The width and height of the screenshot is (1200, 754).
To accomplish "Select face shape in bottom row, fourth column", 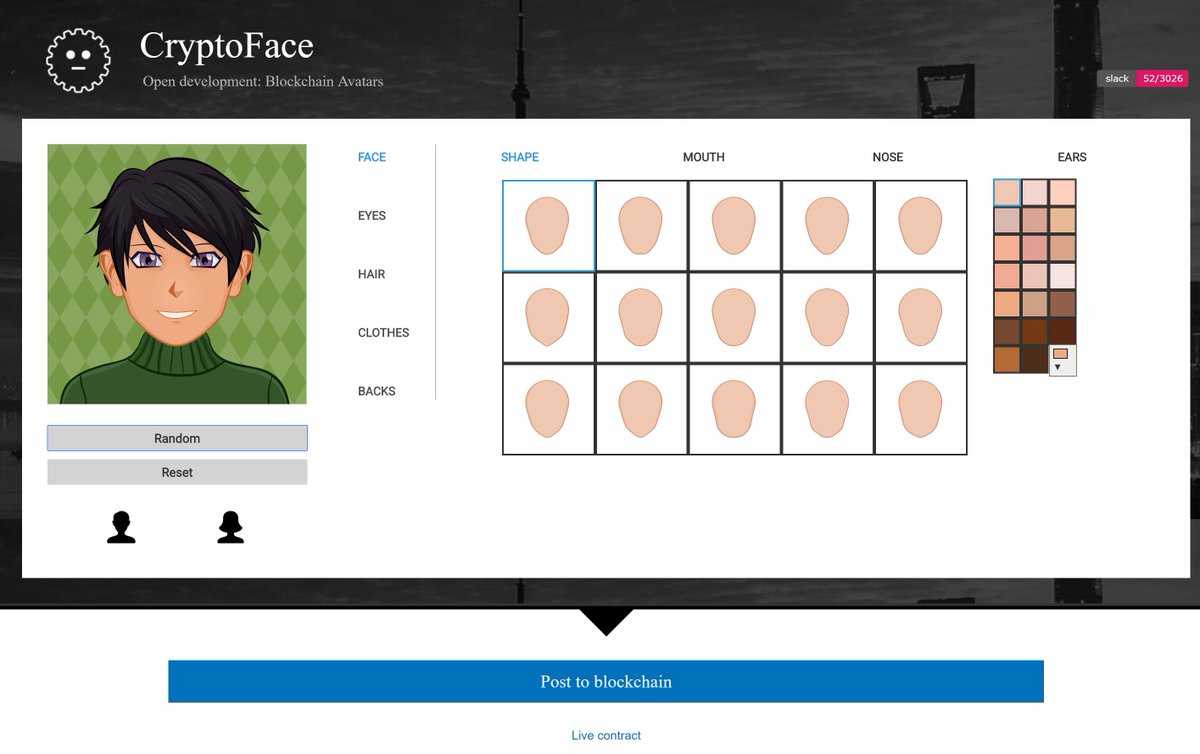I will click(827, 410).
